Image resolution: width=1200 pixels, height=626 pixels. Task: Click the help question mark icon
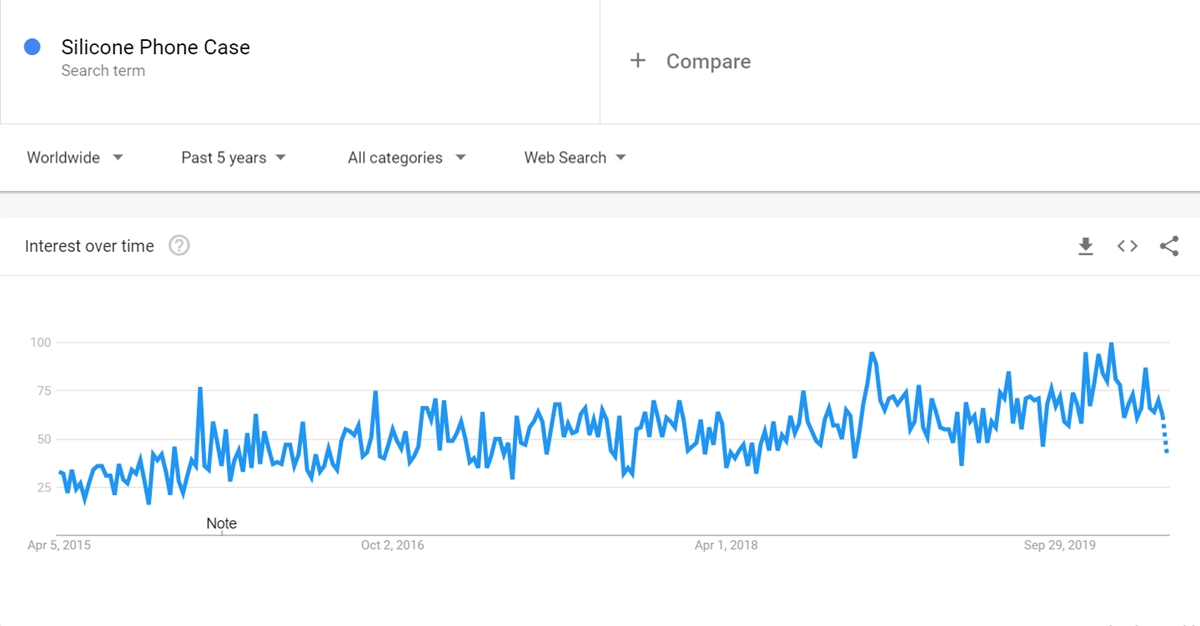(x=179, y=246)
